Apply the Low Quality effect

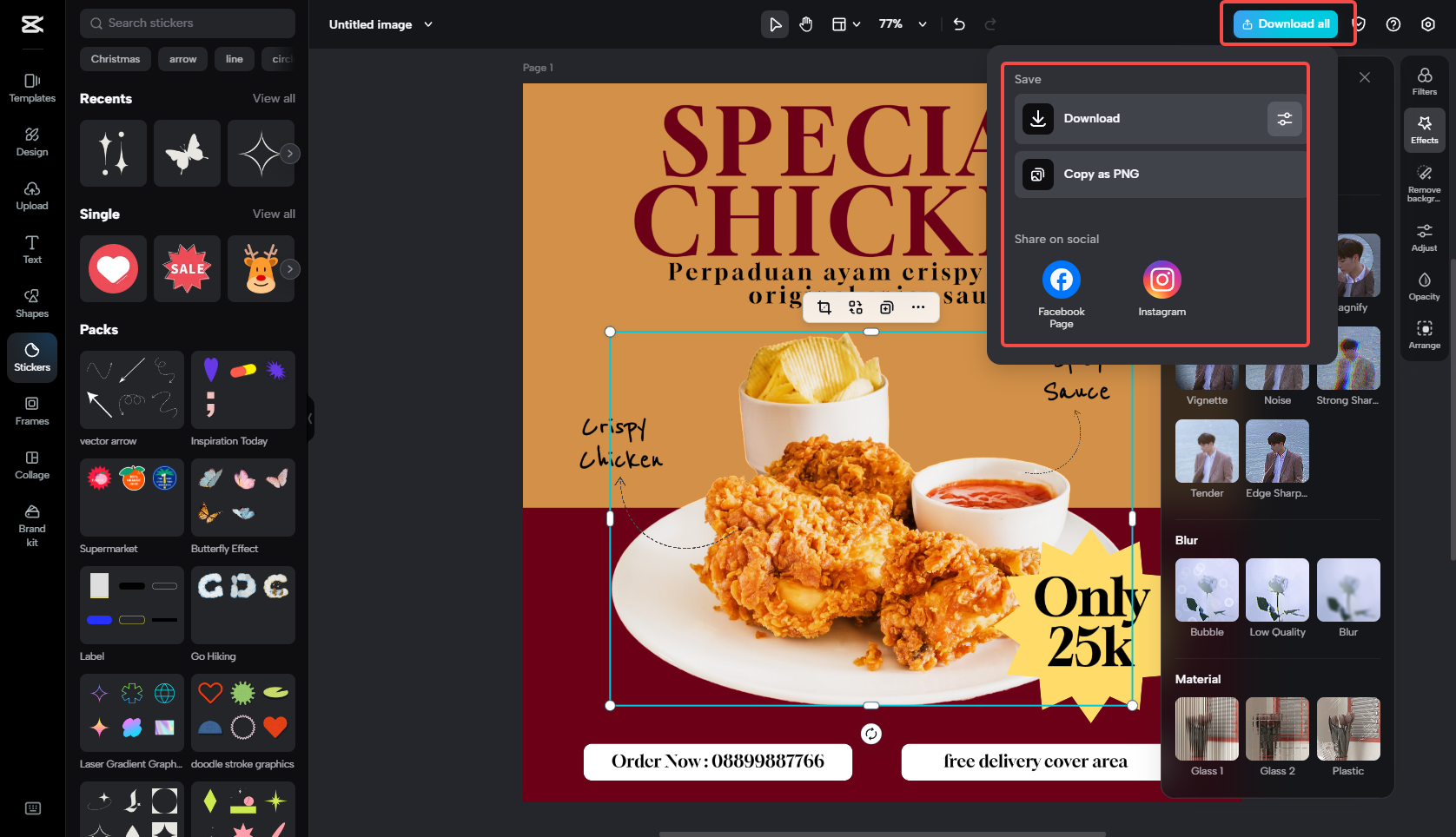tap(1277, 590)
